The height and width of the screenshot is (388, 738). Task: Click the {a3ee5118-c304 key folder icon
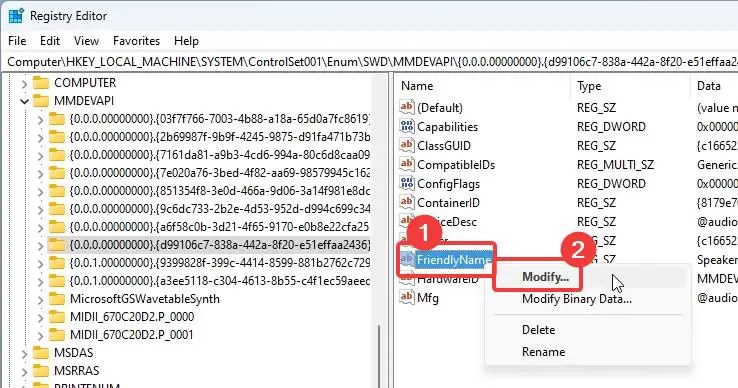(57, 281)
